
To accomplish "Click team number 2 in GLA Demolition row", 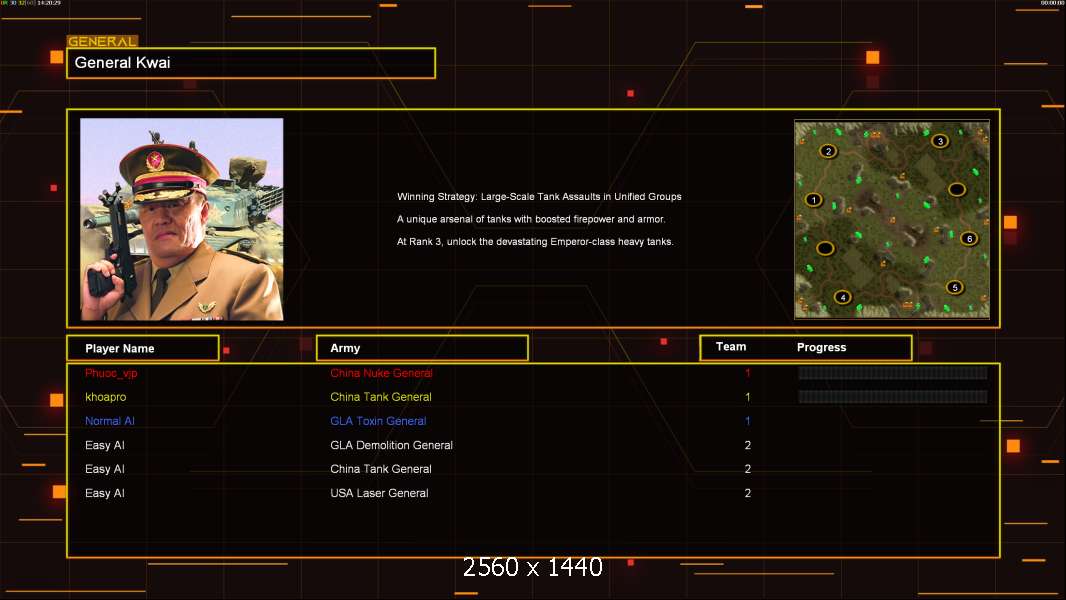I will pos(747,445).
